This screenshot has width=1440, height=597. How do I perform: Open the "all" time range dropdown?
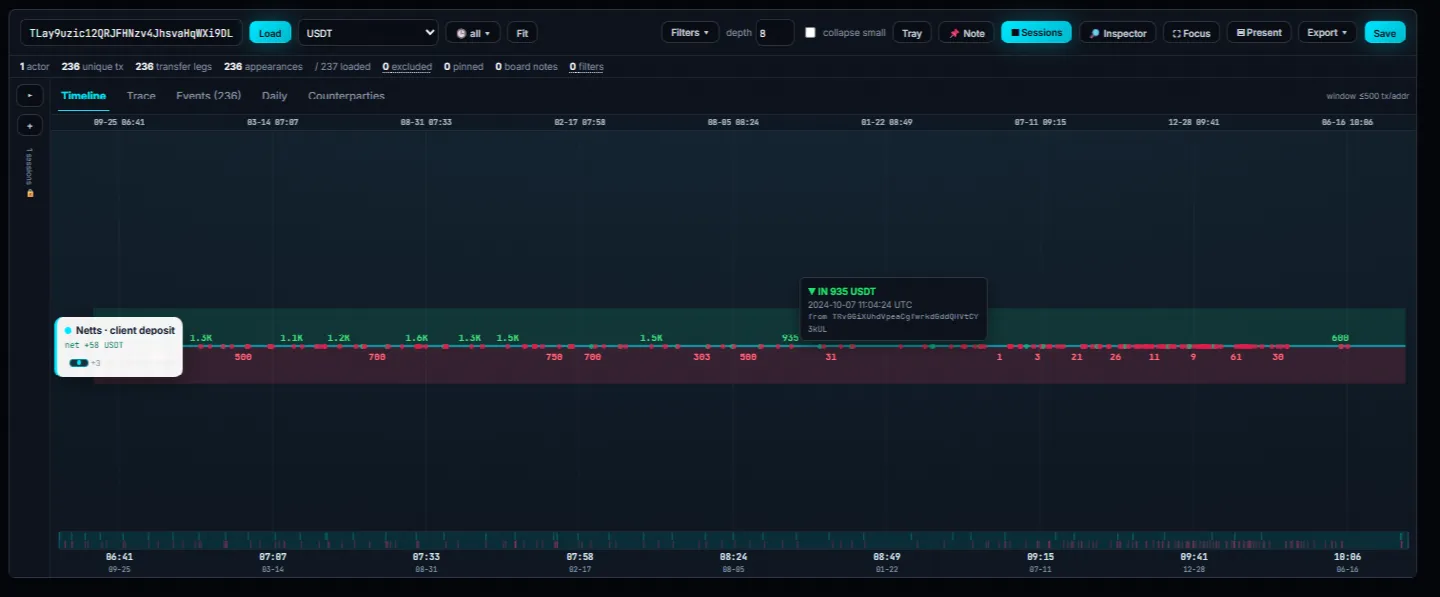coord(473,33)
